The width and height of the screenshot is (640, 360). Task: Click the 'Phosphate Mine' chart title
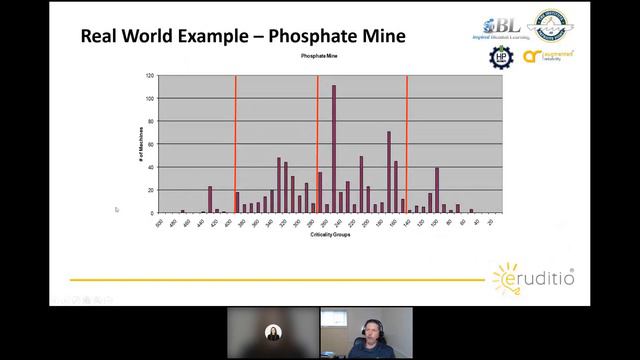click(319, 56)
